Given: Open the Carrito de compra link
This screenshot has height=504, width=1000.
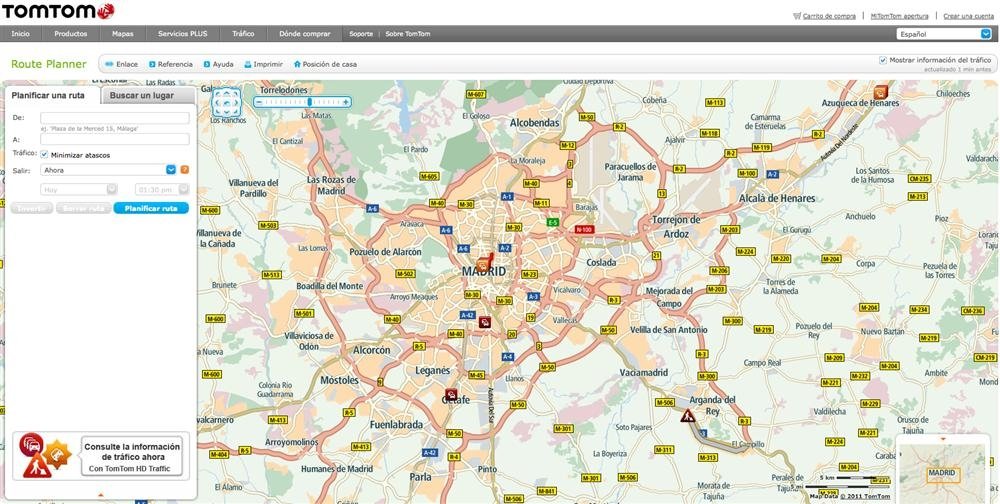Looking at the screenshot, I should pos(829,16).
